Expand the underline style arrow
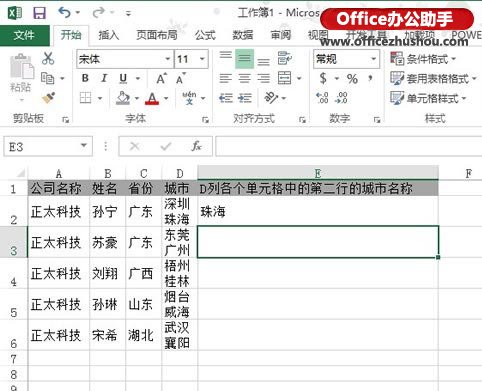Image resolution: width=482 pixels, height=391 pixels. pos(138,79)
